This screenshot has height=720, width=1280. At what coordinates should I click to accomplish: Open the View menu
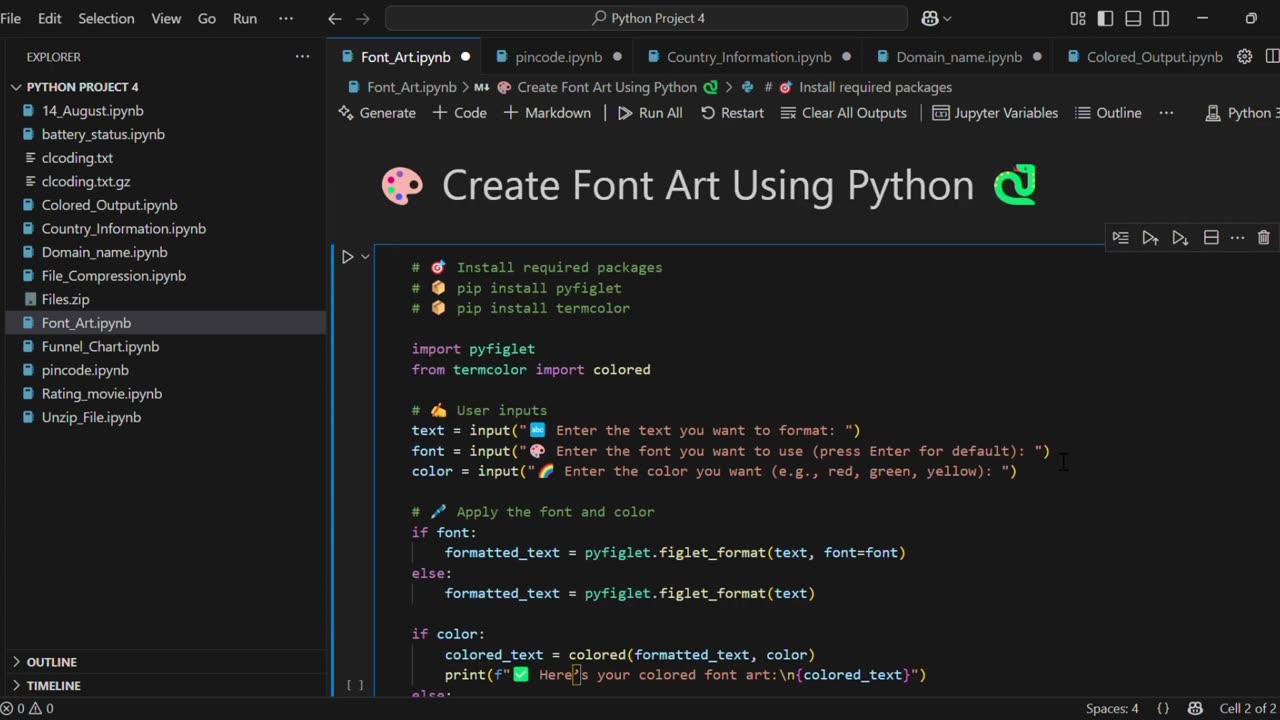[166, 18]
